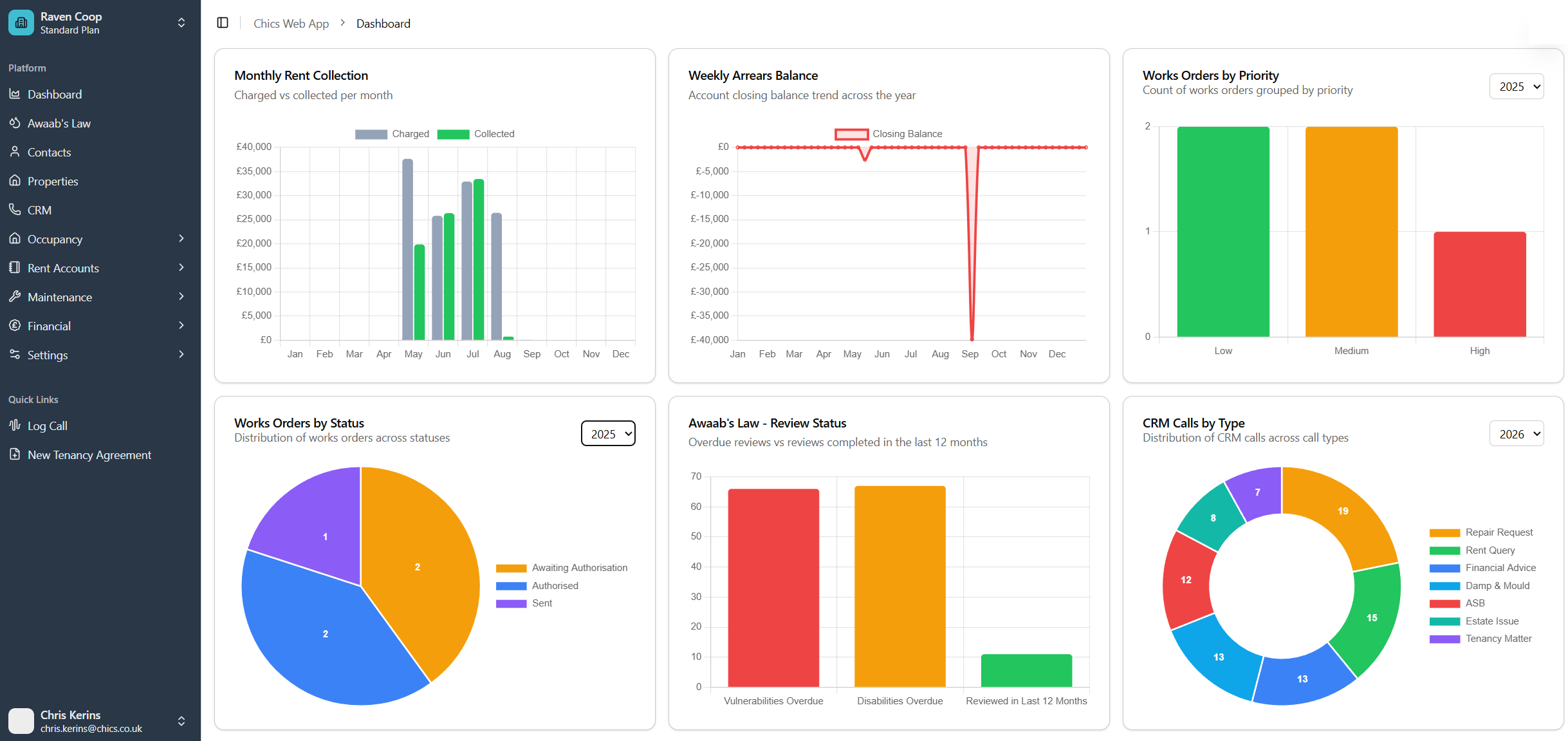This screenshot has width=1568, height=741.
Task: Open the Dashboard sidebar menu item
Action: pyautogui.click(x=55, y=94)
